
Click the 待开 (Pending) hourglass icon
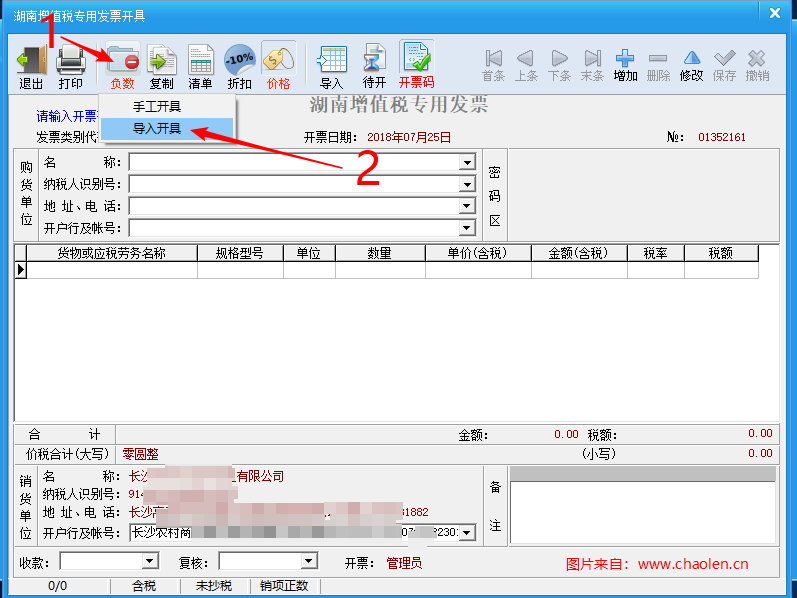[374, 66]
